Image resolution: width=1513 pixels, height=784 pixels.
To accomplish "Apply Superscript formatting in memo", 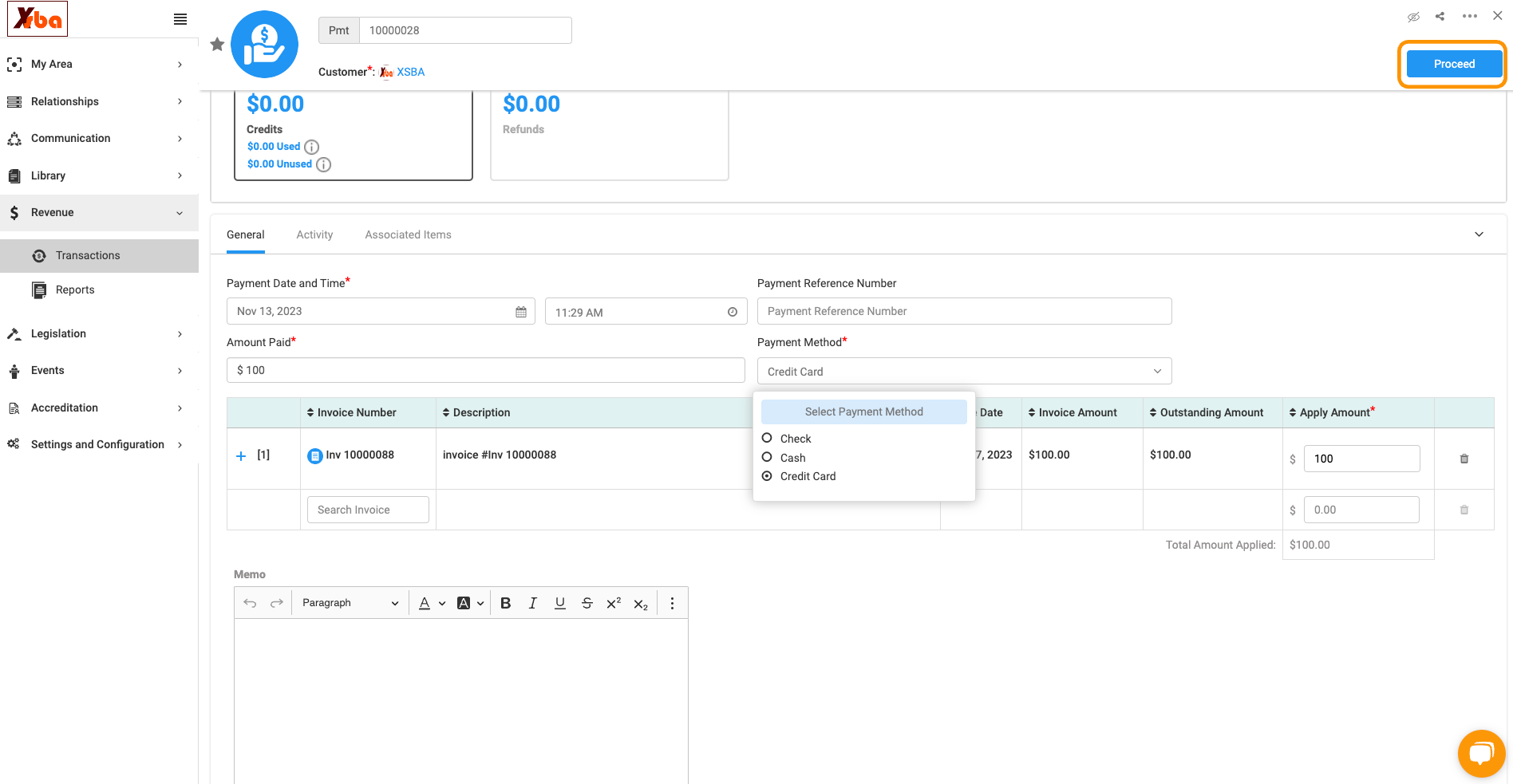I will (614, 603).
